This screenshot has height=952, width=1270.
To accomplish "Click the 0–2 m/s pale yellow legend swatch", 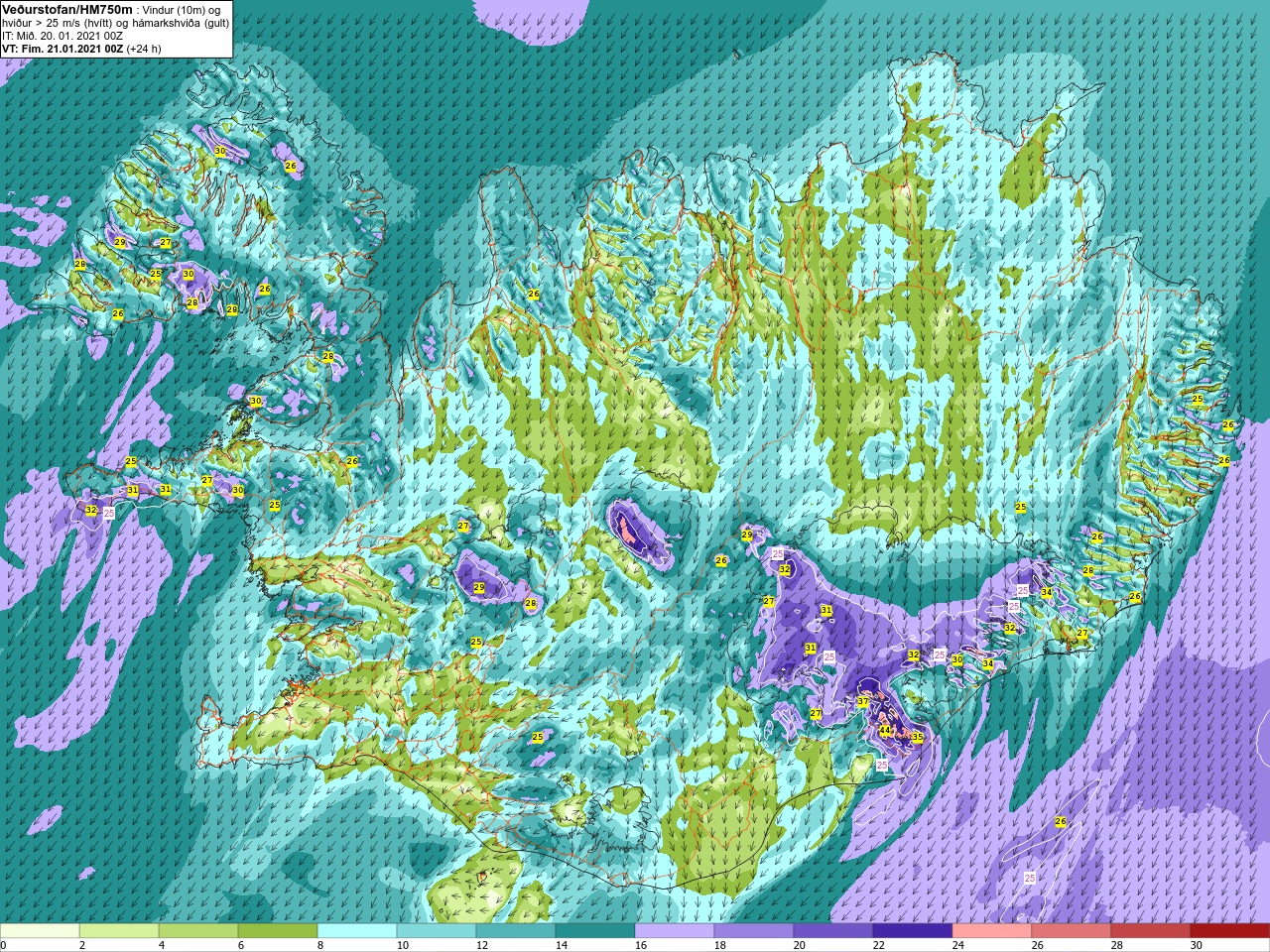I will pyautogui.click(x=40, y=931).
